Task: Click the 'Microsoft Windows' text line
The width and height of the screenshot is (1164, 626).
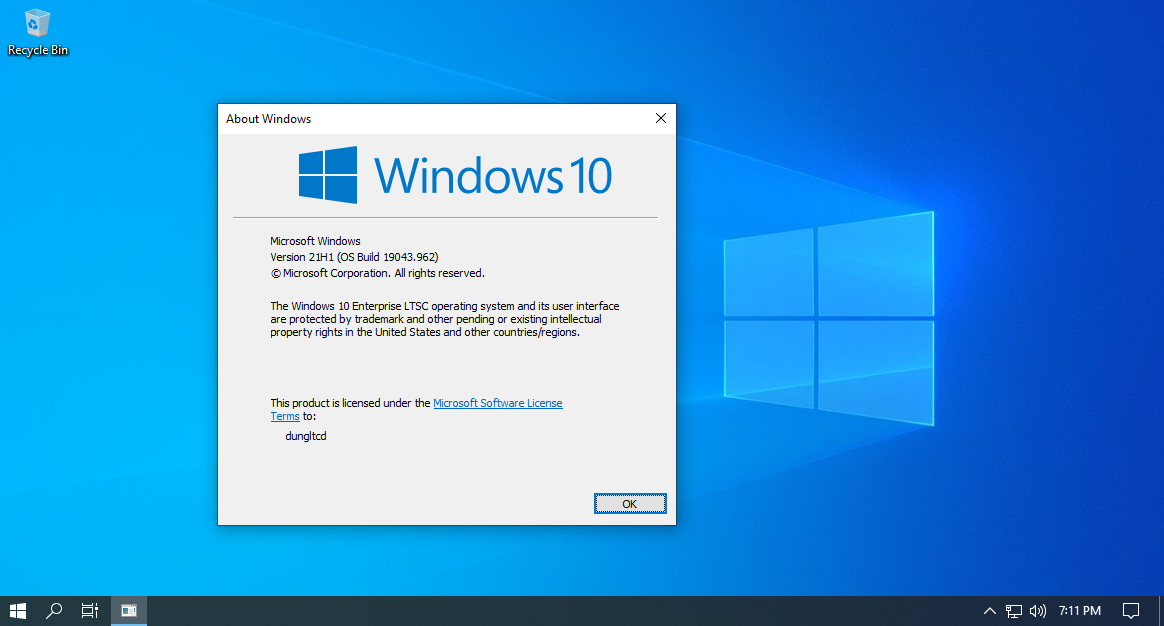Action: 315,241
